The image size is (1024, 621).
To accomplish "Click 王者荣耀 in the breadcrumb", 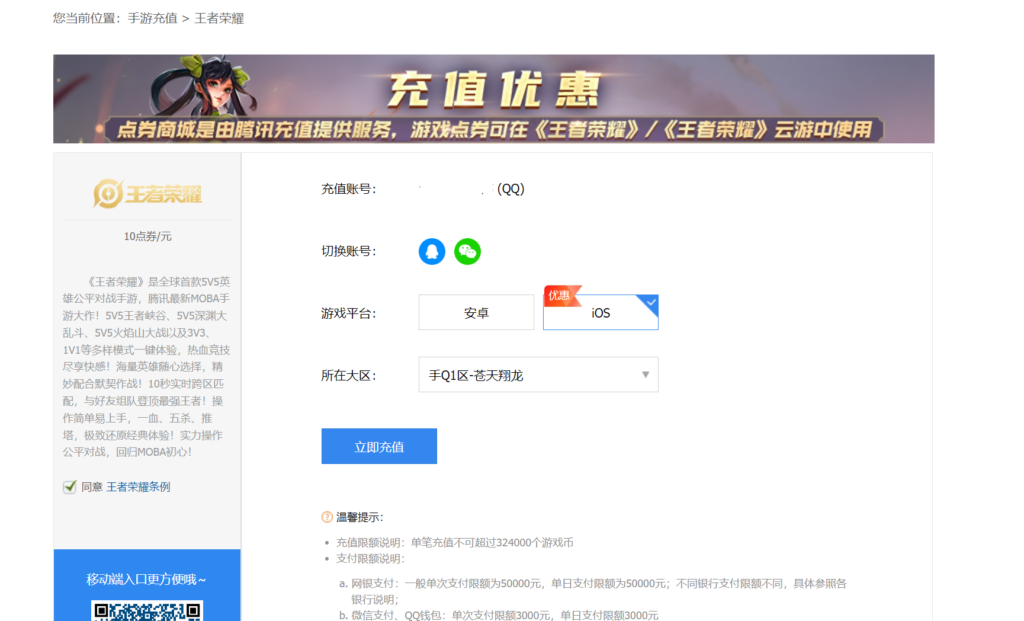I will pos(219,18).
